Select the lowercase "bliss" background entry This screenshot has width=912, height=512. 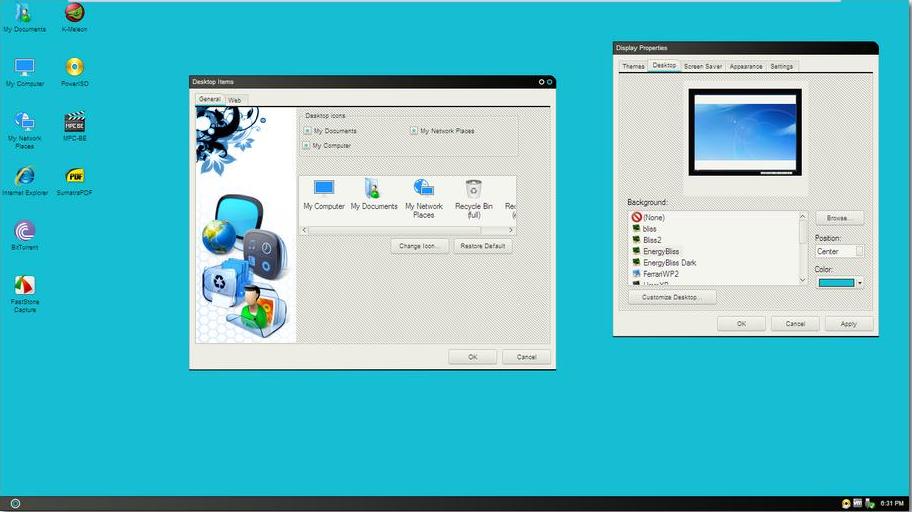click(650, 229)
